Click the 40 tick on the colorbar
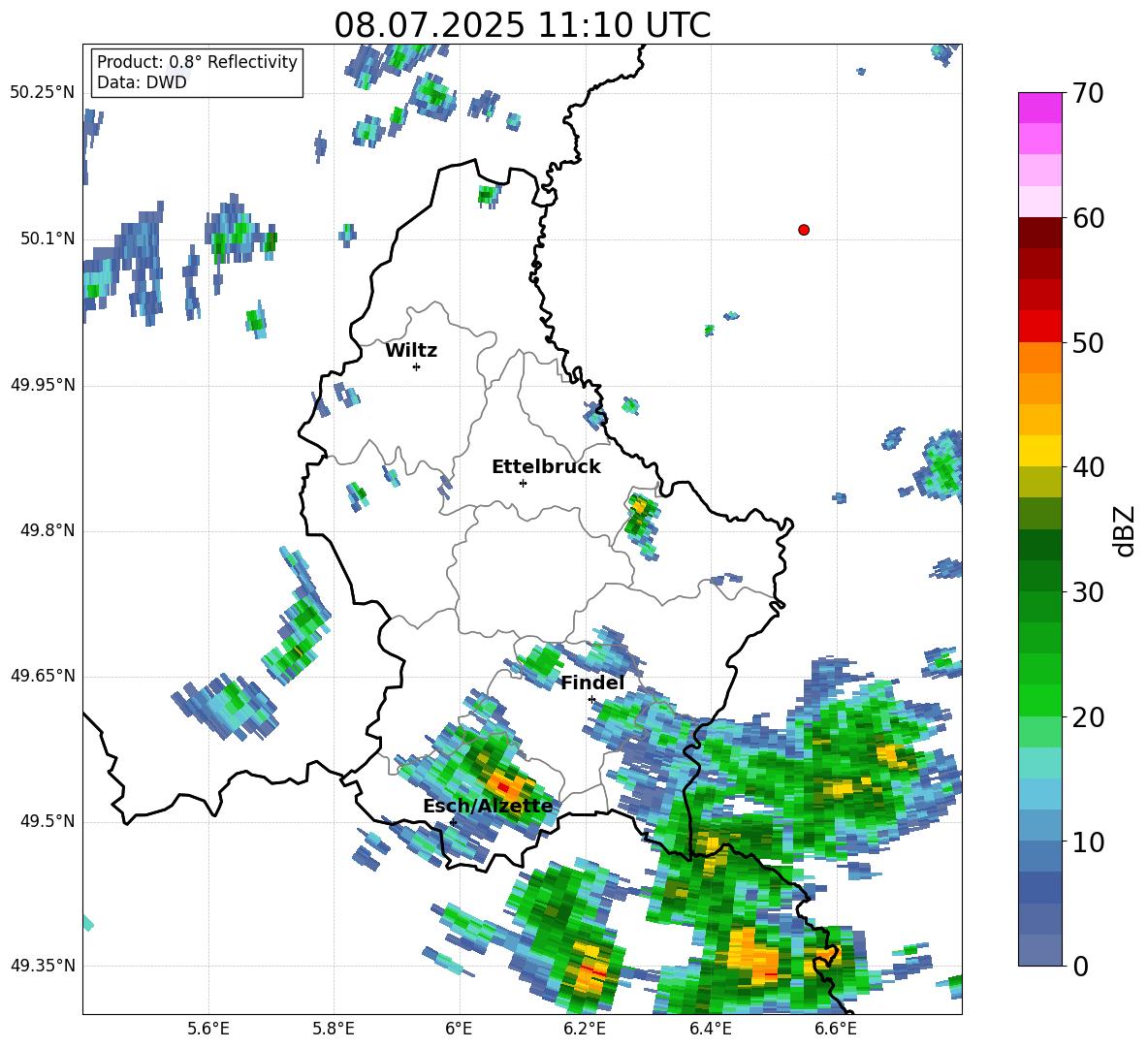 1087,467
